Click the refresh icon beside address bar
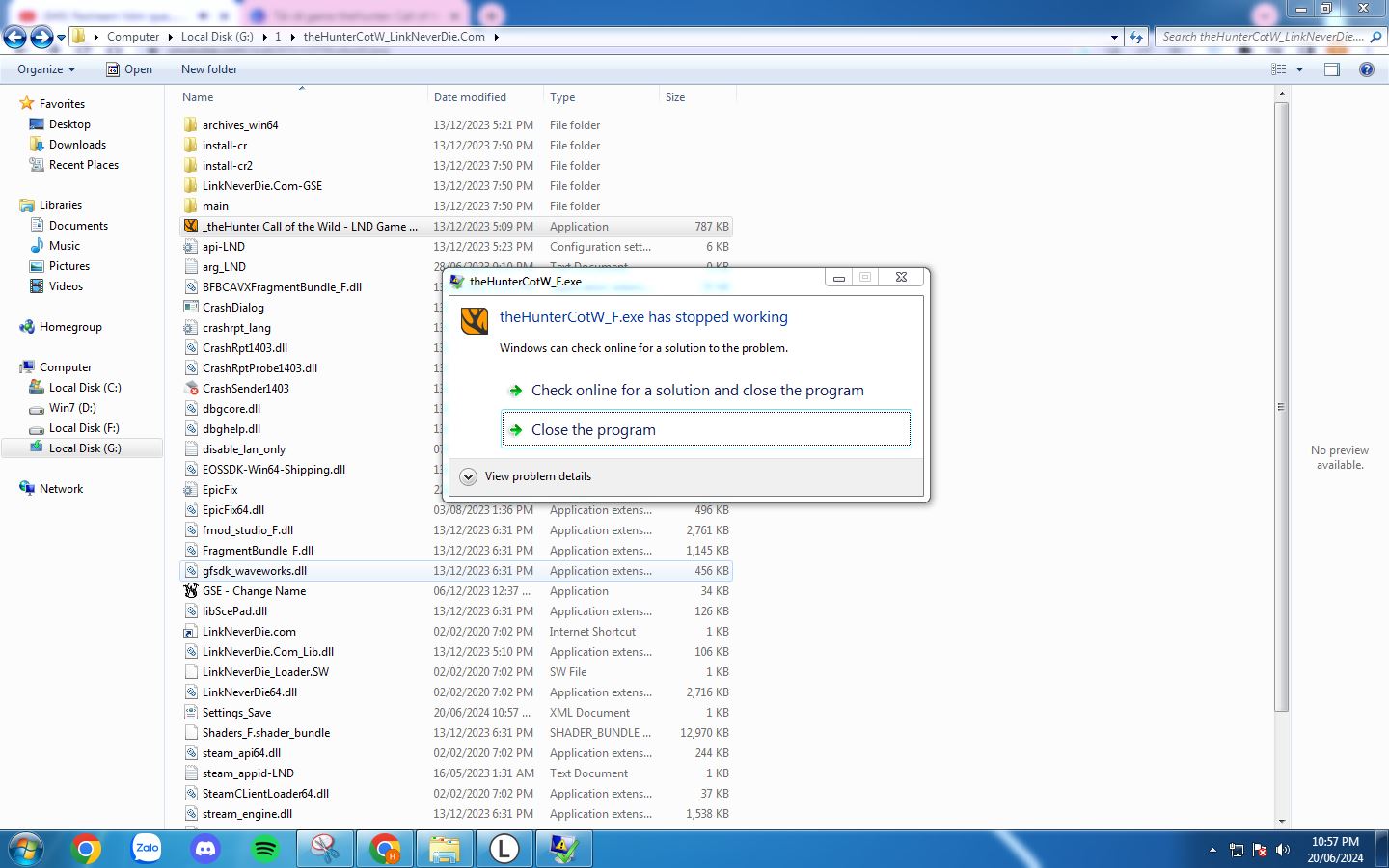This screenshot has height=868, width=1389. pyautogui.click(x=1136, y=37)
